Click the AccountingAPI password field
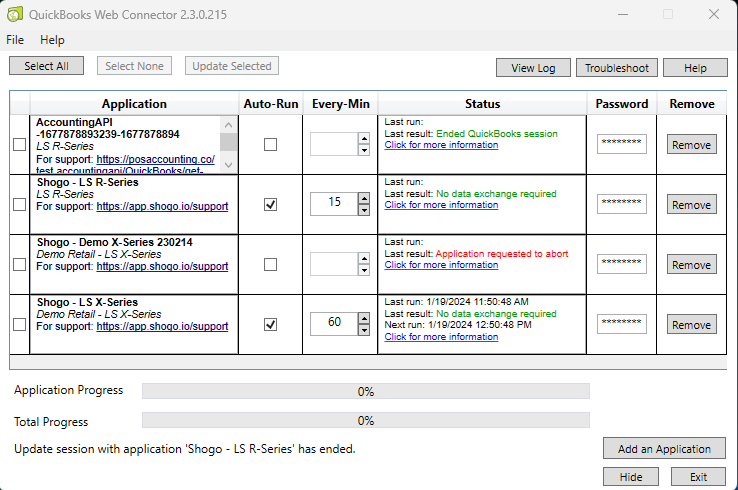The width and height of the screenshot is (738, 490). [x=622, y=144]
